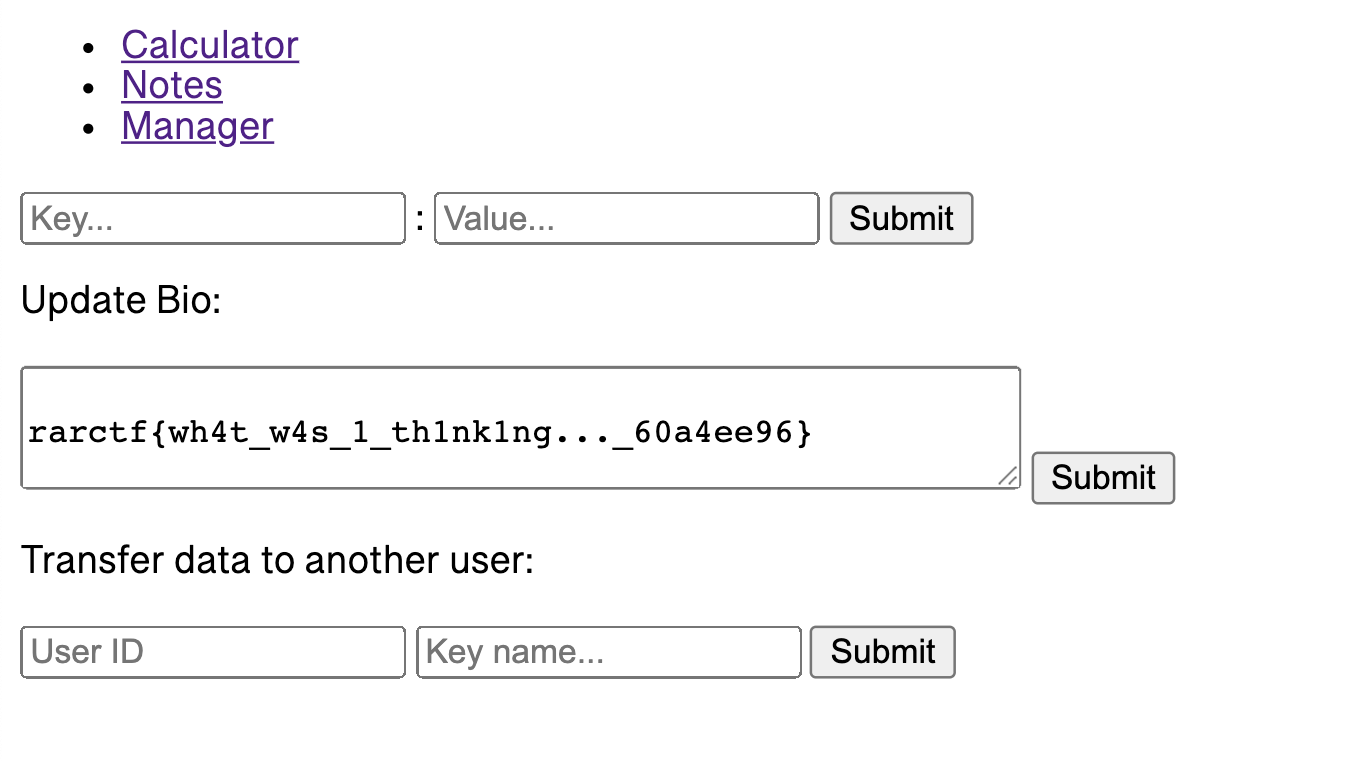The image size is (1358, 762).
Task: Click the colon between Key and Value
Action: pyautogui.click(x=420, y=219)
